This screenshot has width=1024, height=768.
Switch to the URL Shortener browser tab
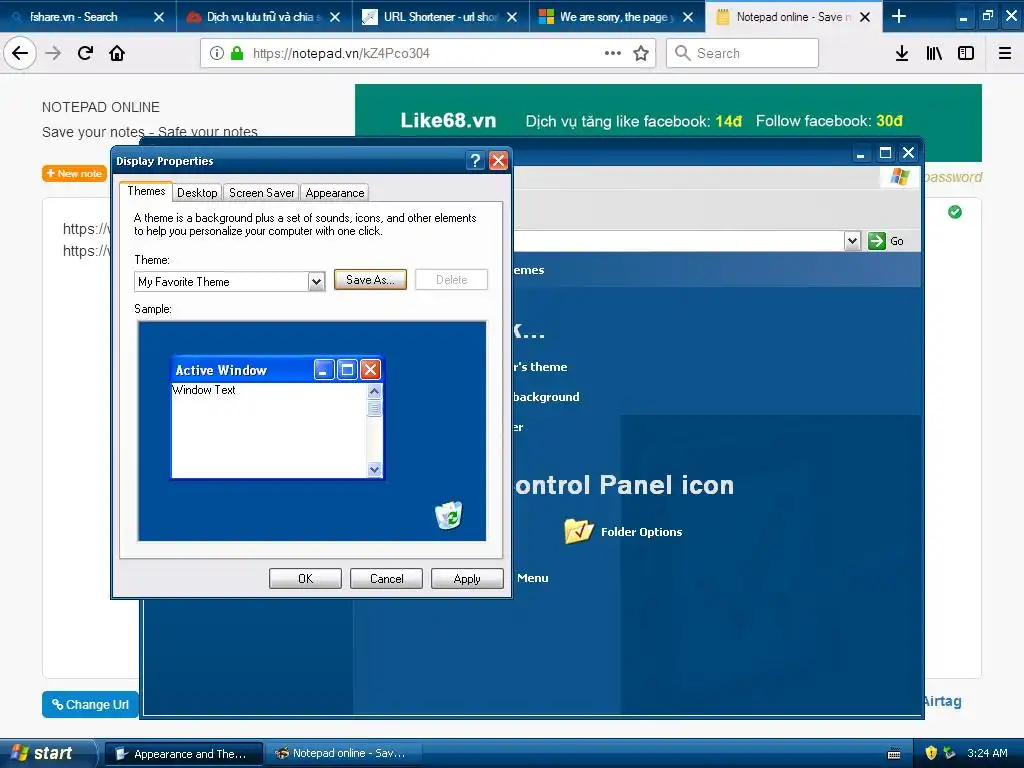click(440, 17)
